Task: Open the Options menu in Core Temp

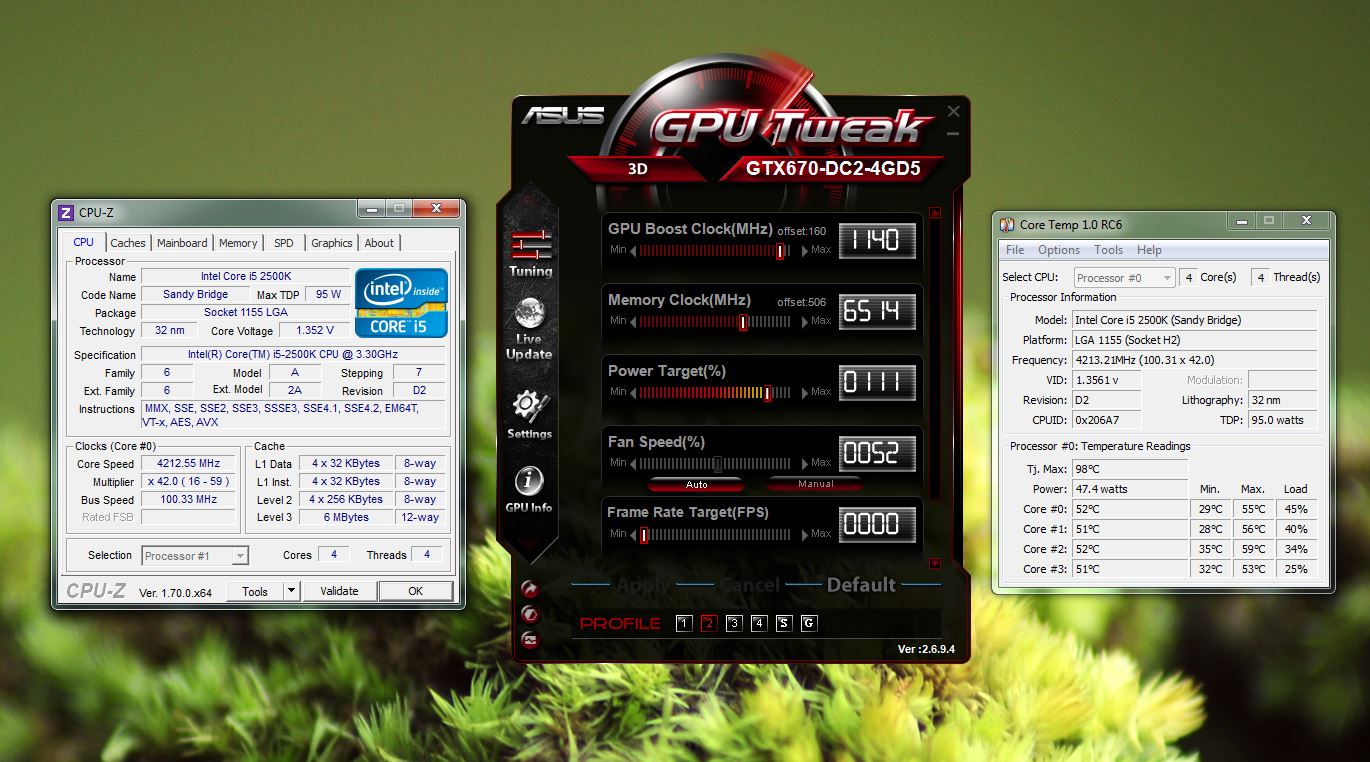Action: pos(1059,250)
